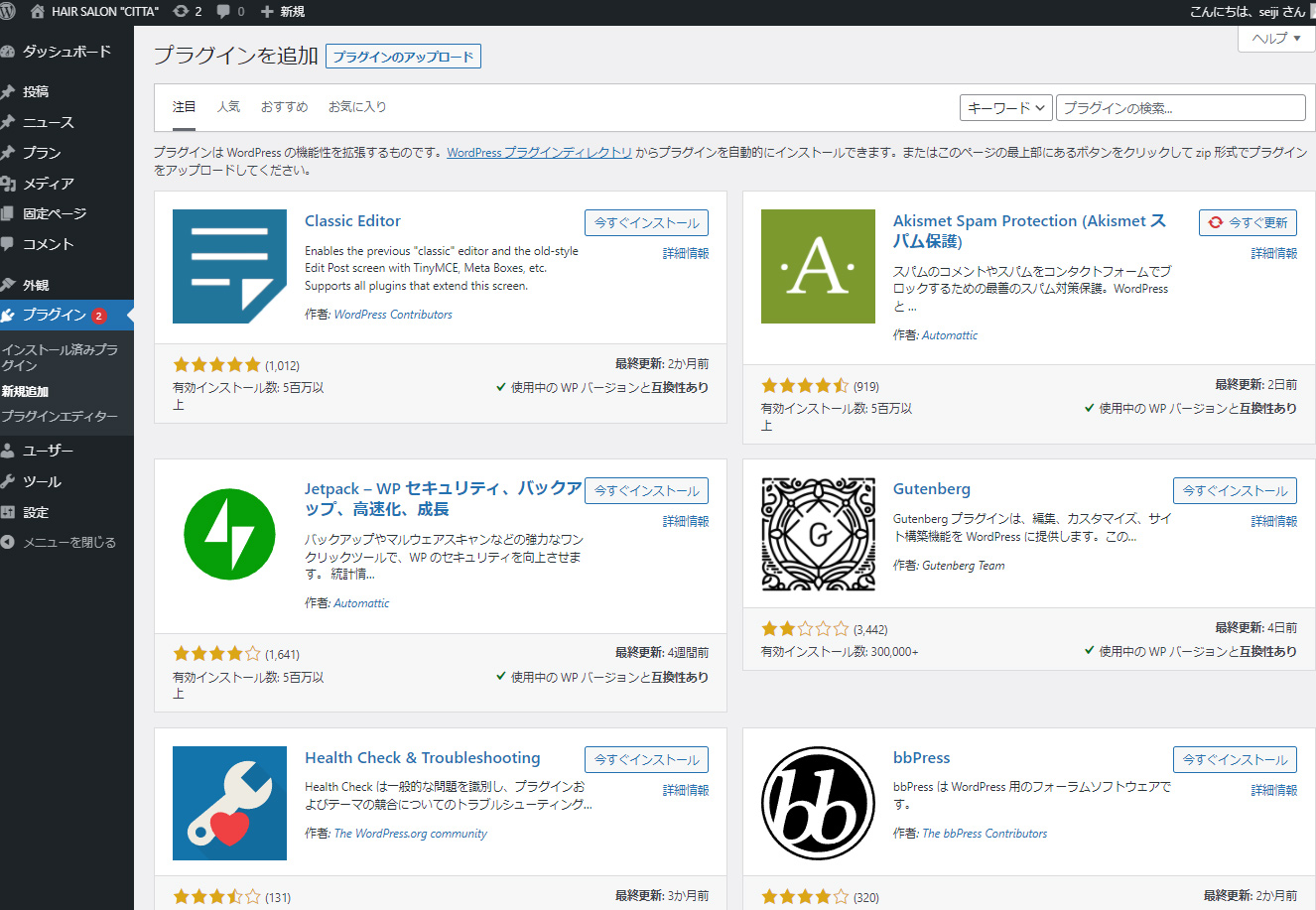Open Jetpack's Automattic author link

coord(361,603)
